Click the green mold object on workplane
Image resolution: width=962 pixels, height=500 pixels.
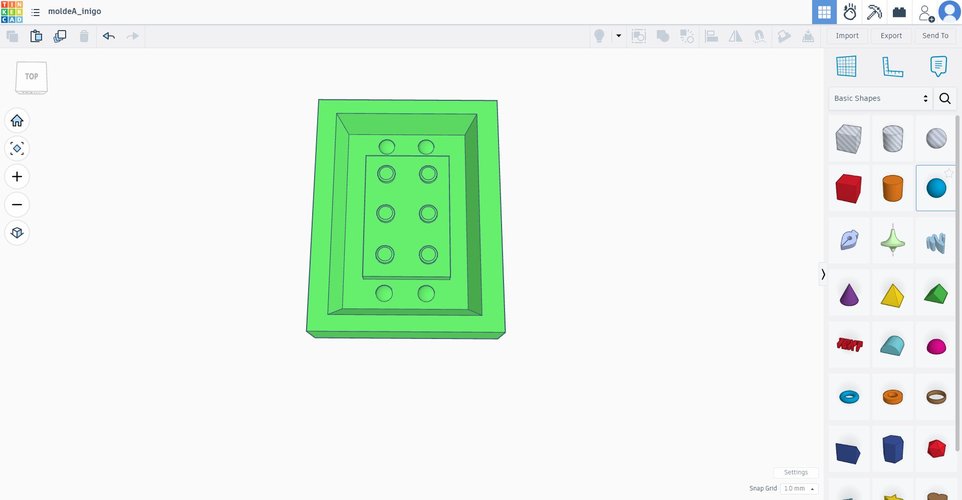click(406, 219)
